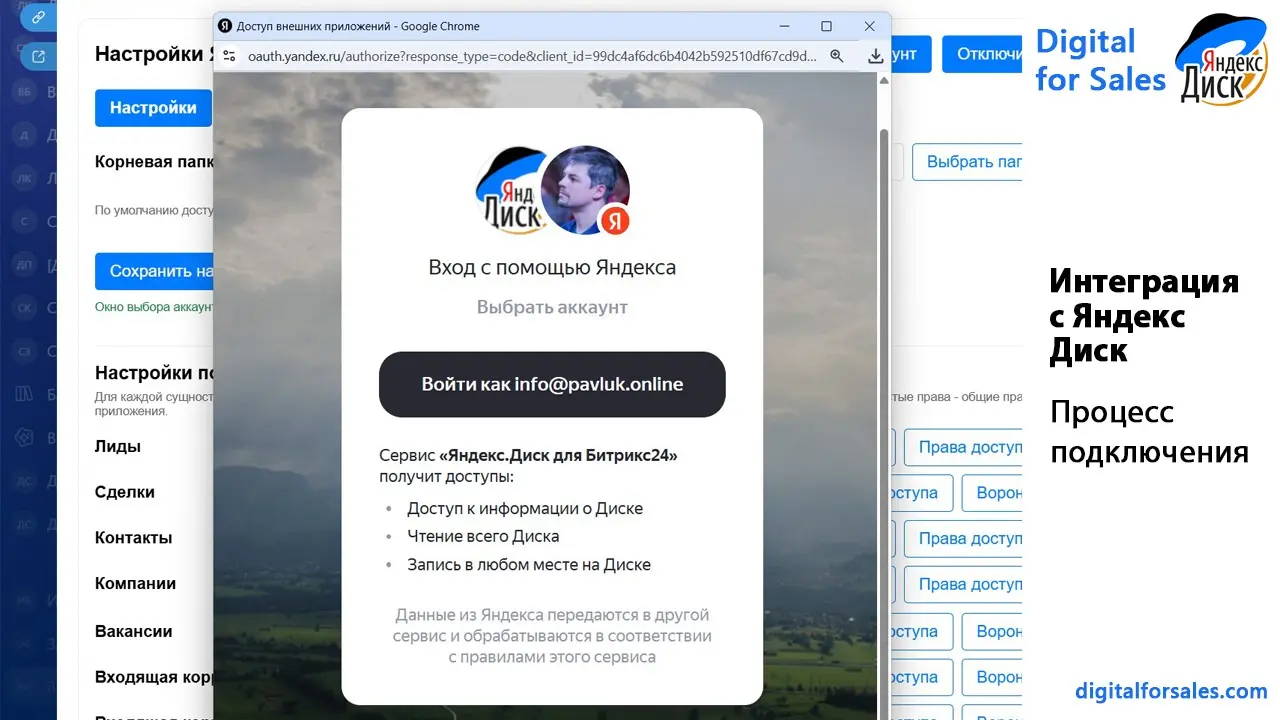Screen dimensions: 1280x720
Task: Click the "Запись в любом месте на Диске" permission line
Action: [x=529, y=564]
